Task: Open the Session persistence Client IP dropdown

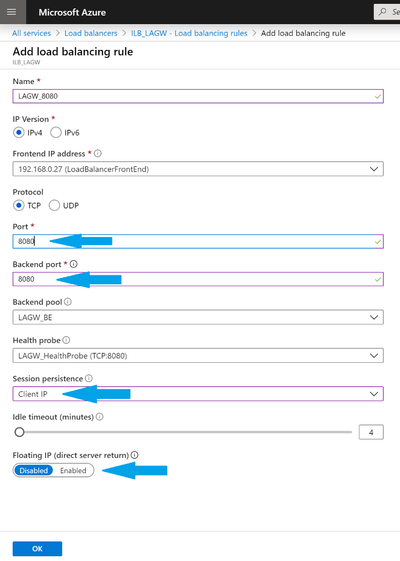Action: [198, 394]
